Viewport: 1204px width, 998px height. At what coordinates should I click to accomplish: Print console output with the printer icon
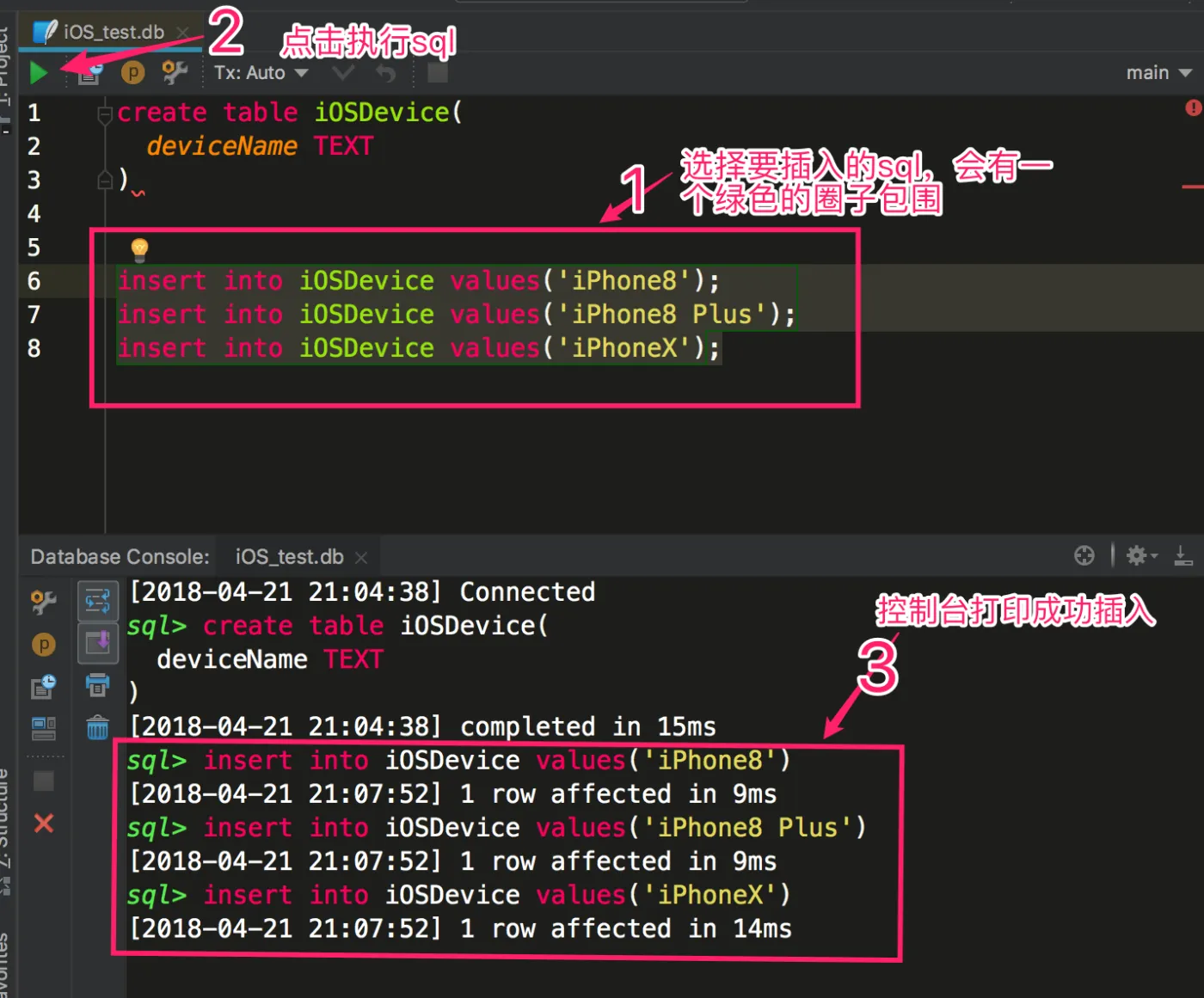(x=98, y=685)
